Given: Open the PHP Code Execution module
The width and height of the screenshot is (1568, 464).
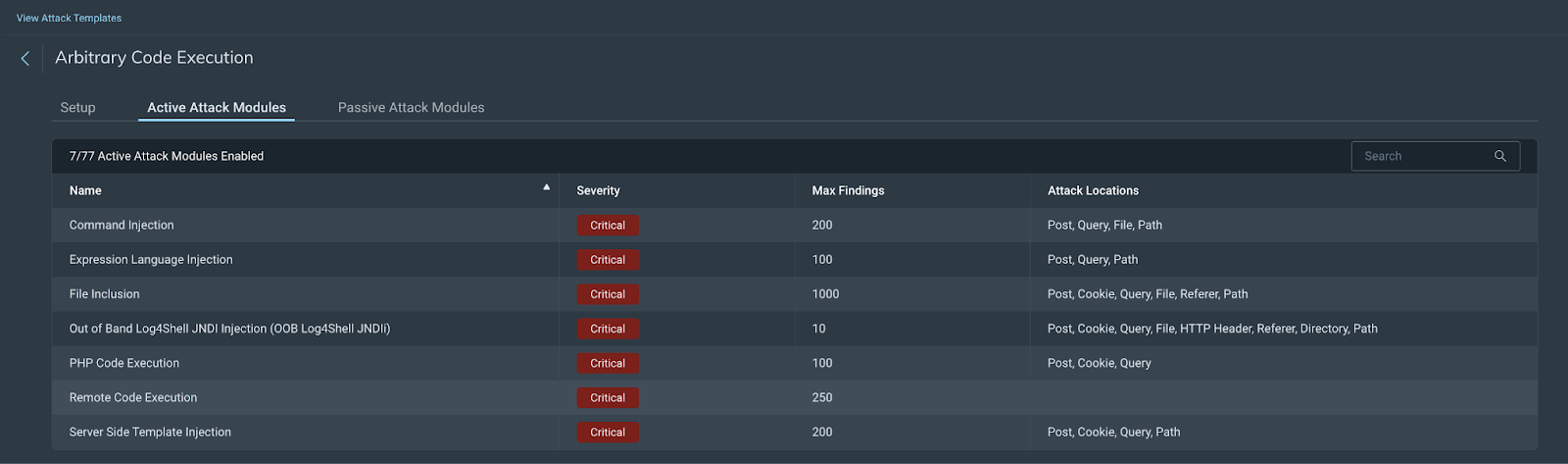Looking at the screenshot, I should (124, 363).
